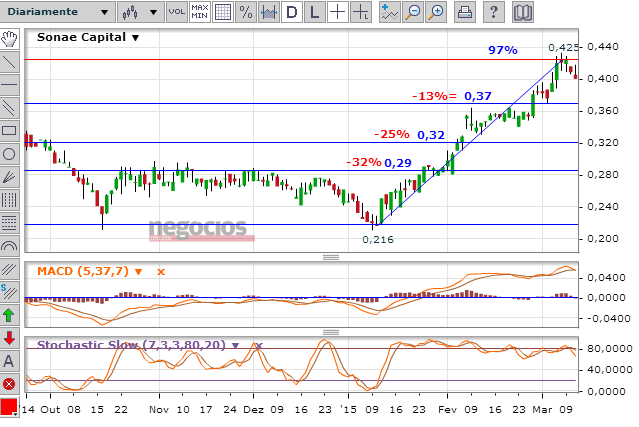639x427 pixels.
Task: Click the 0,425 high price label
Action: tap(563, 48)
